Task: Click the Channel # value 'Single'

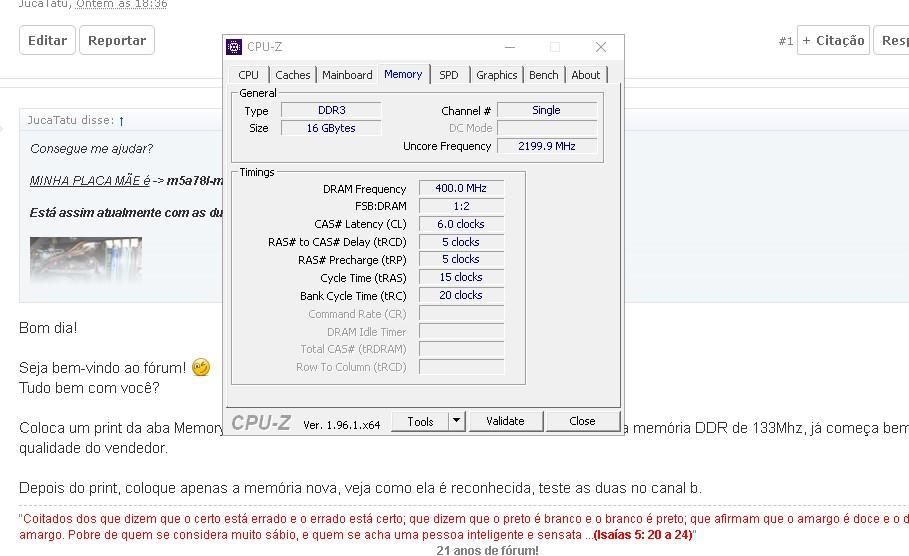Action: 547,110
